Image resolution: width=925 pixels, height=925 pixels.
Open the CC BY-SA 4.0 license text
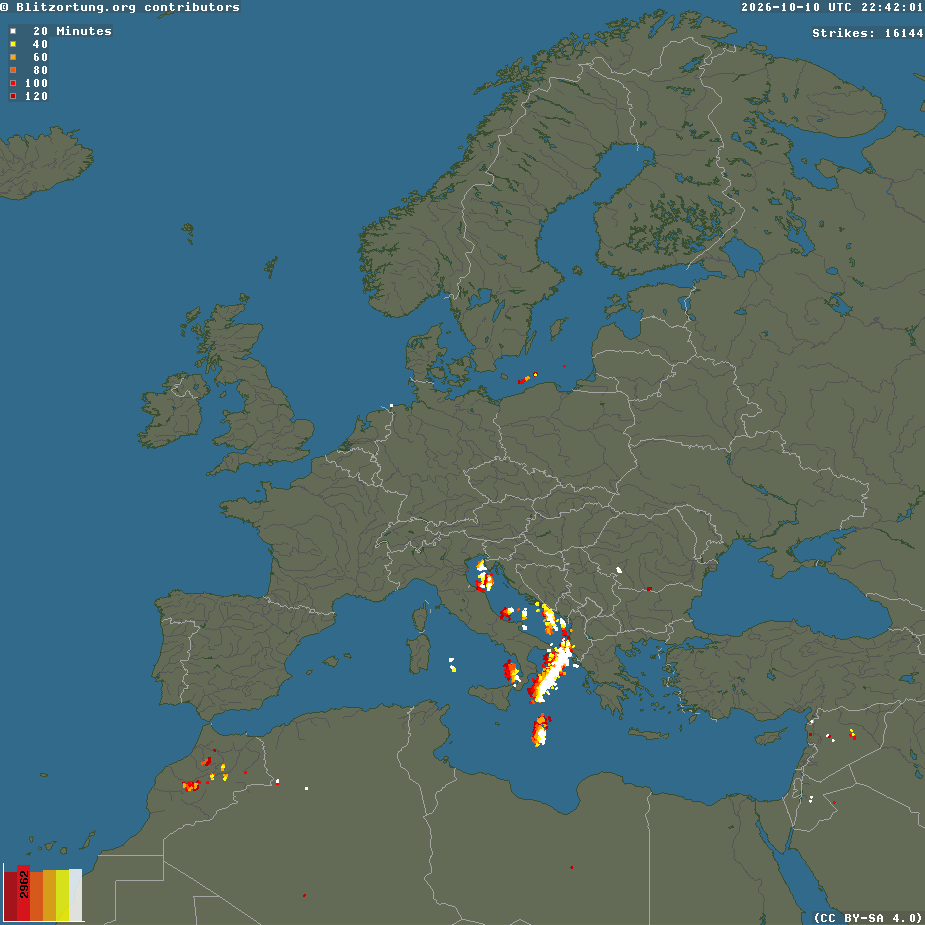tap(868, 918)
